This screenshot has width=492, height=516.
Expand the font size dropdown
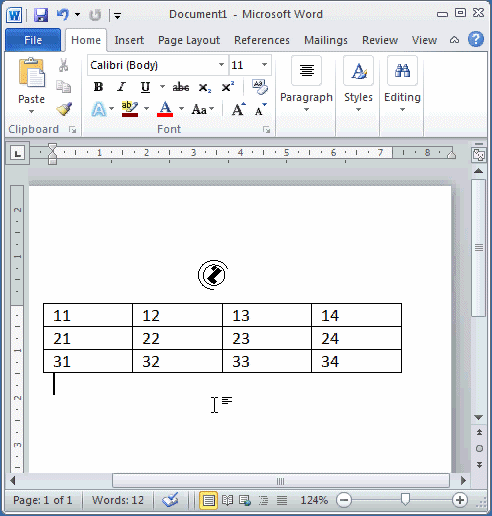coord(264,65)
